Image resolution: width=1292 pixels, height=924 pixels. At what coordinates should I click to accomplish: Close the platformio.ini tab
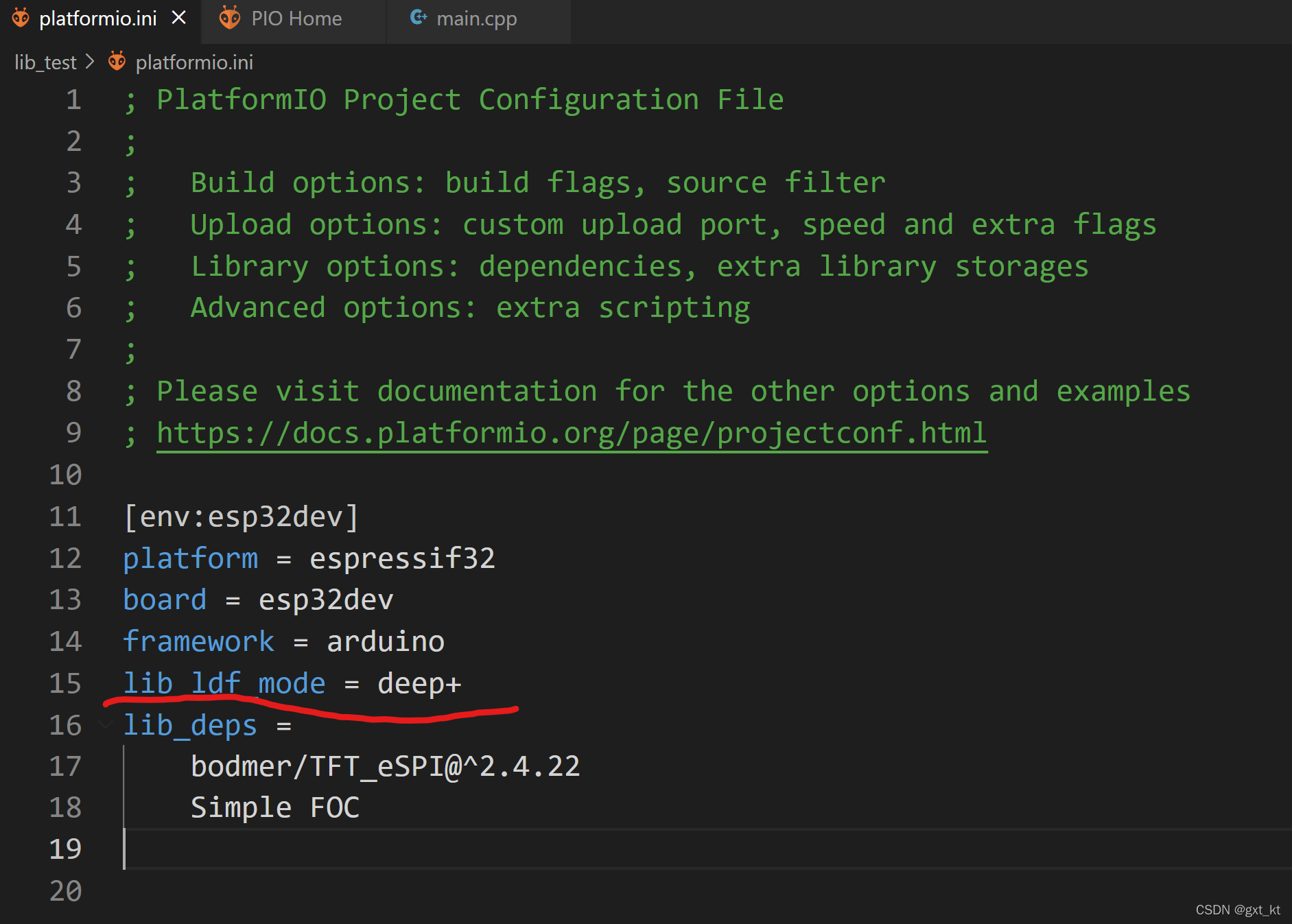[x=180, y=19]
